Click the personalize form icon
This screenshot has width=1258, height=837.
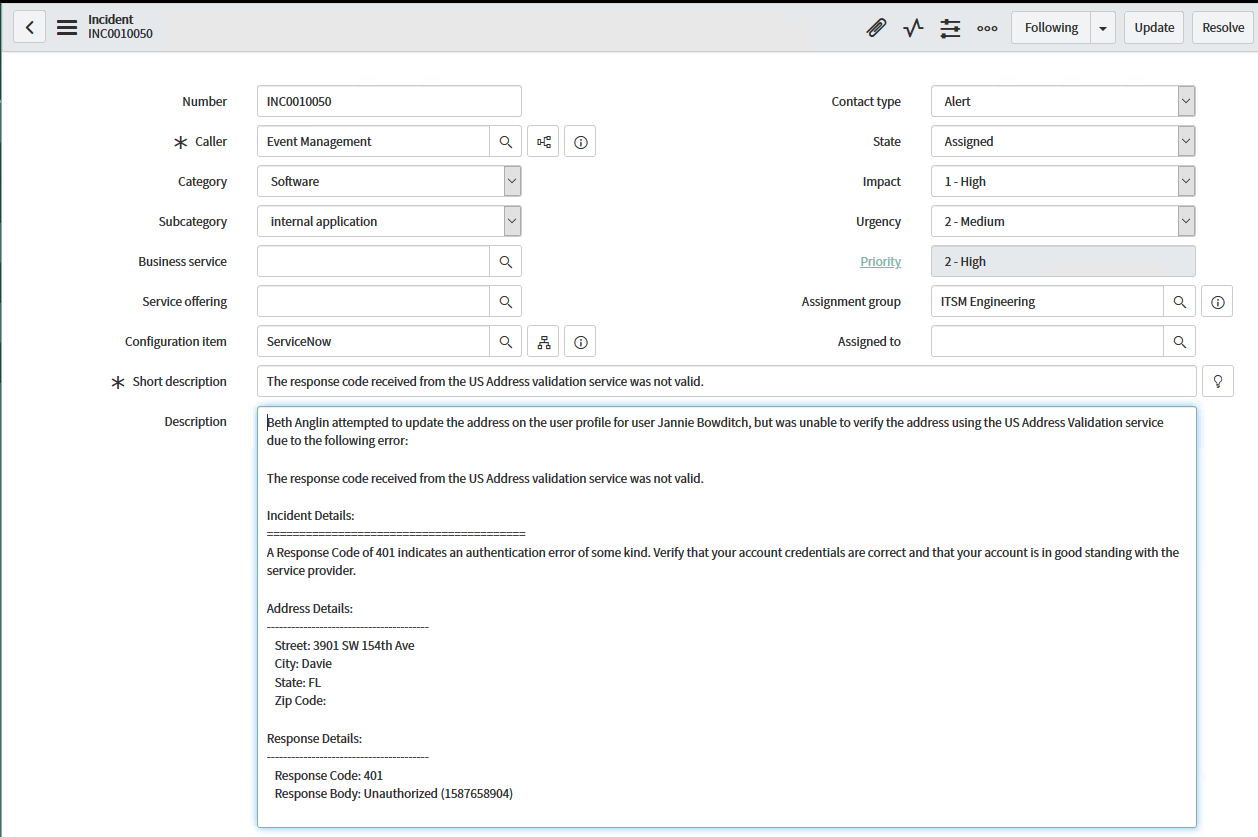click(949, 27)
